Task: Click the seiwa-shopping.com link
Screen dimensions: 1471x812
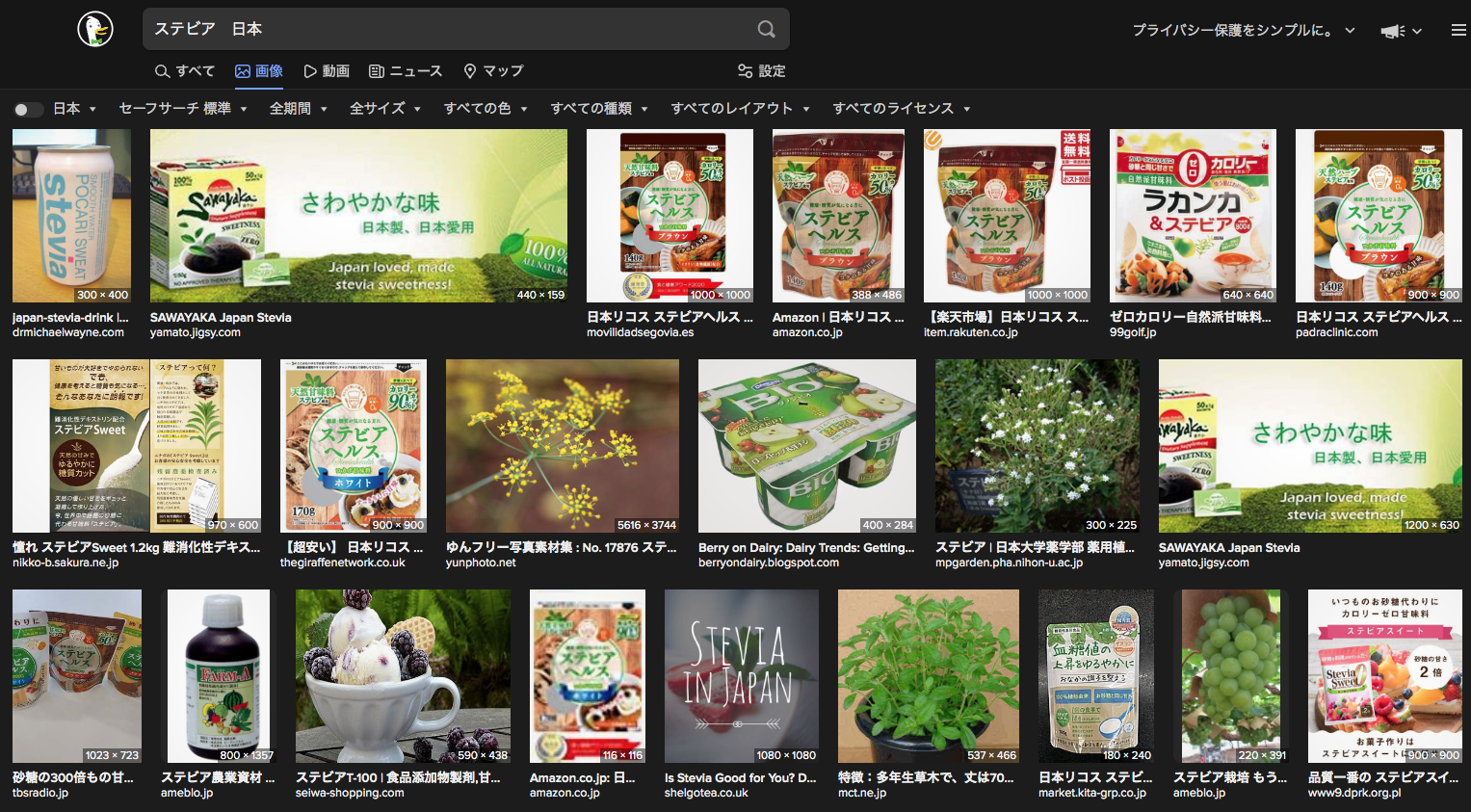Action: click(350, 793)
